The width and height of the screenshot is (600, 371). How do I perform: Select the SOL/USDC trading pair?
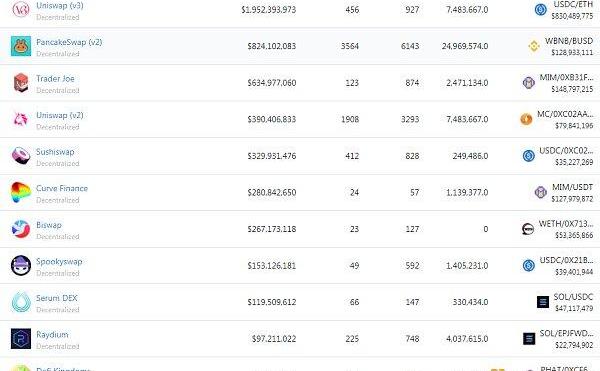(573, 297)
